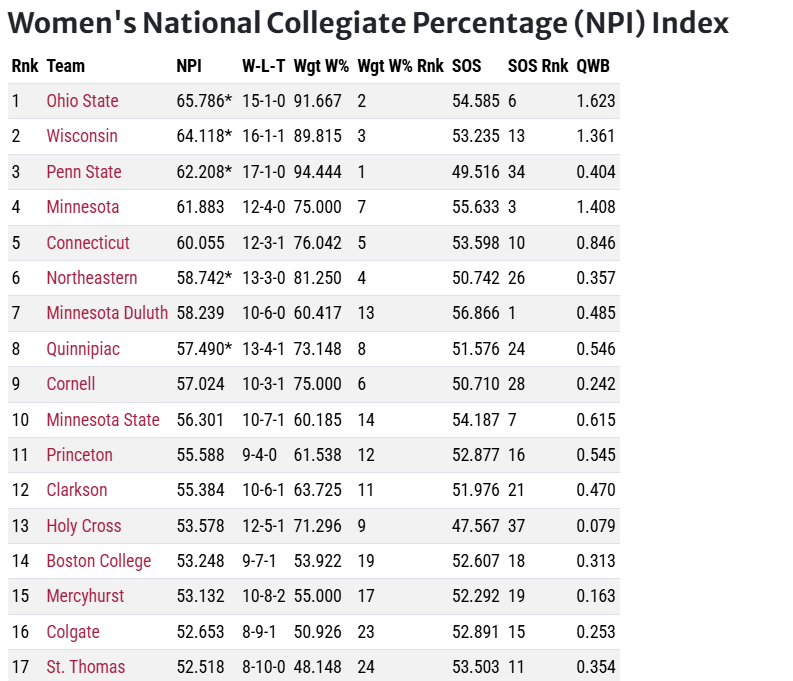Select the Clarkson team link
Image resolution: width=793 pixels, height=681 pixels.
(77, 490)
